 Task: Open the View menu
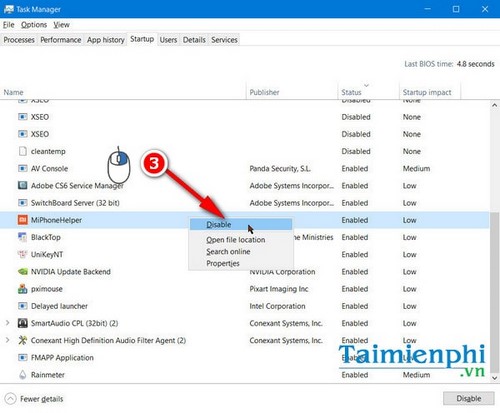pos(61,25)
